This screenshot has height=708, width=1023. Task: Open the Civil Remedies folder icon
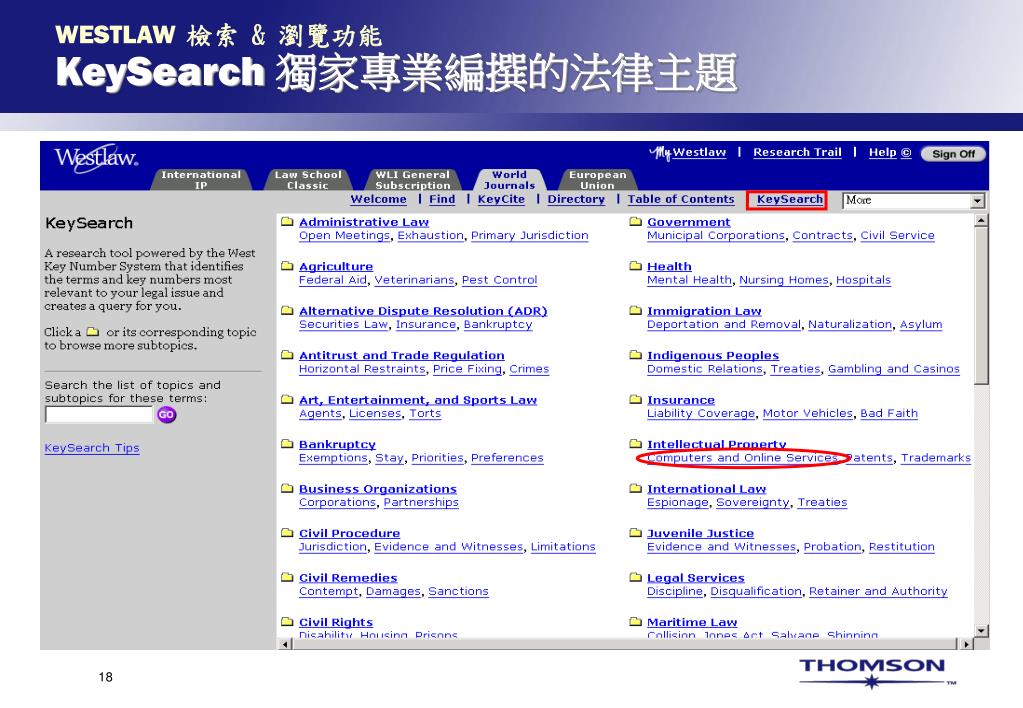[x=287, y=577]
